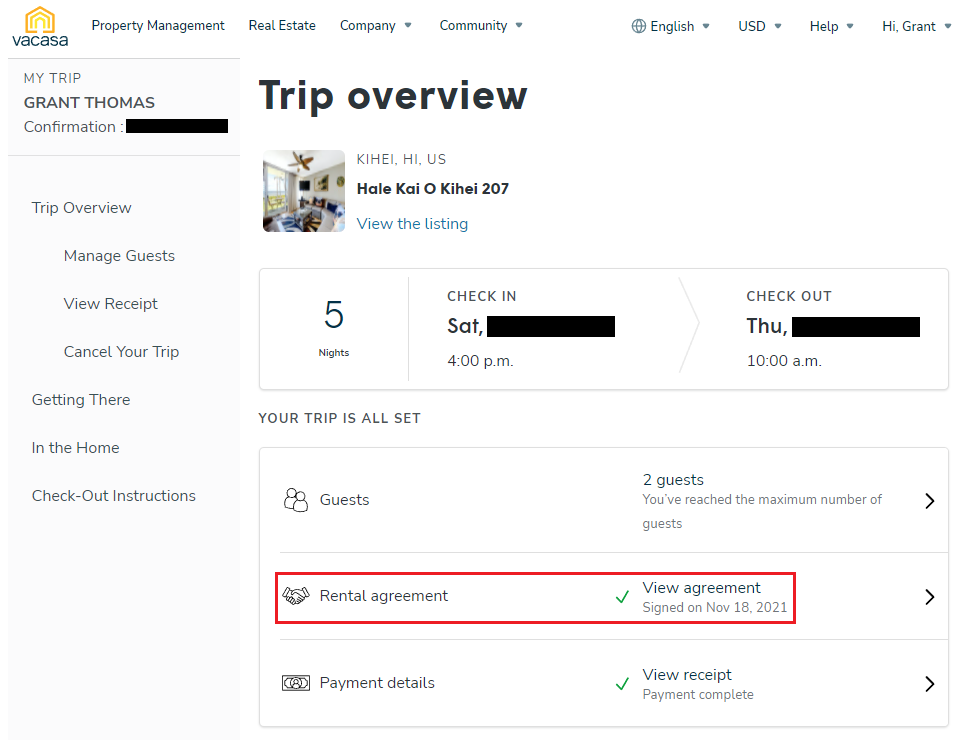Click the Vacasa home logo

coord(40,27)
